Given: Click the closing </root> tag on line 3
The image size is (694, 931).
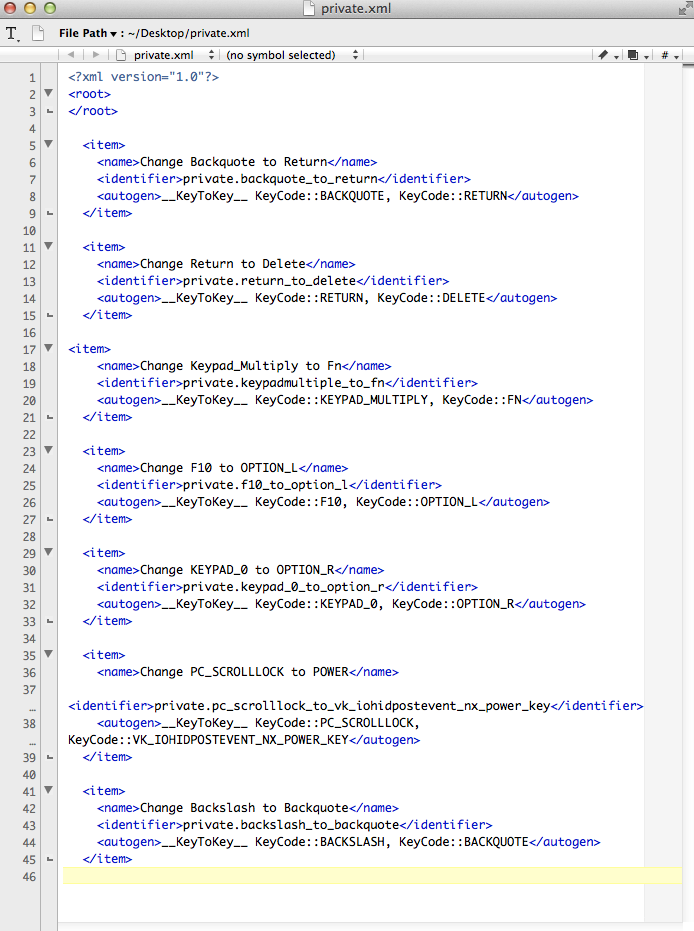Looking at the screenshot, I should click(x=93, y=111).
